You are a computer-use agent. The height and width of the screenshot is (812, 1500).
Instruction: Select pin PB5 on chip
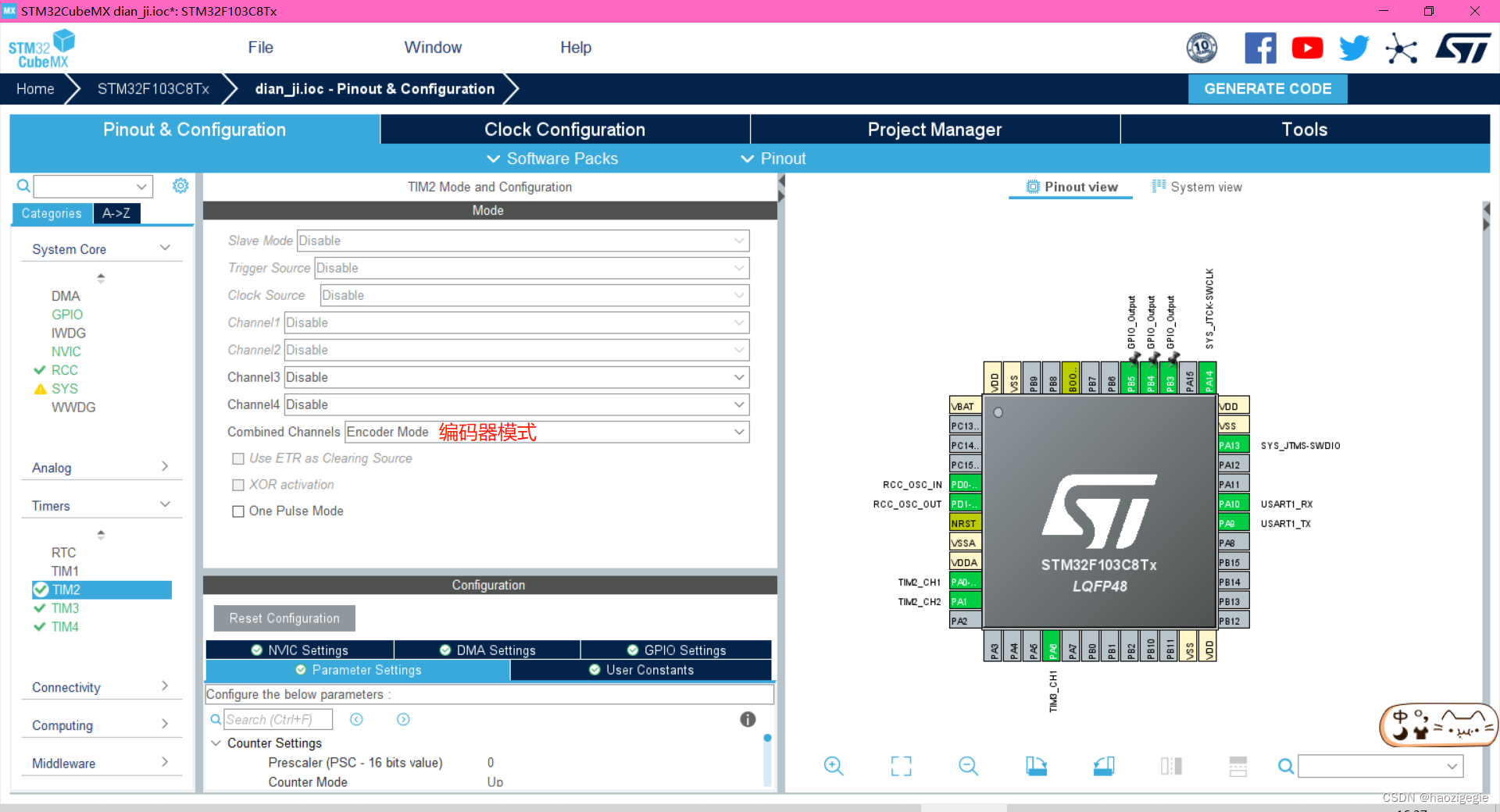[x=1130, y=379]
